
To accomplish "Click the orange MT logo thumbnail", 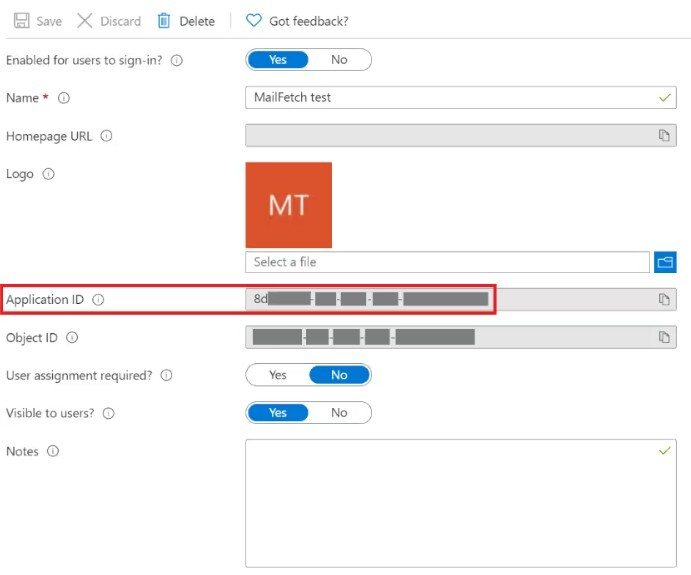I will pyautogui.click(x=288, y=205).
